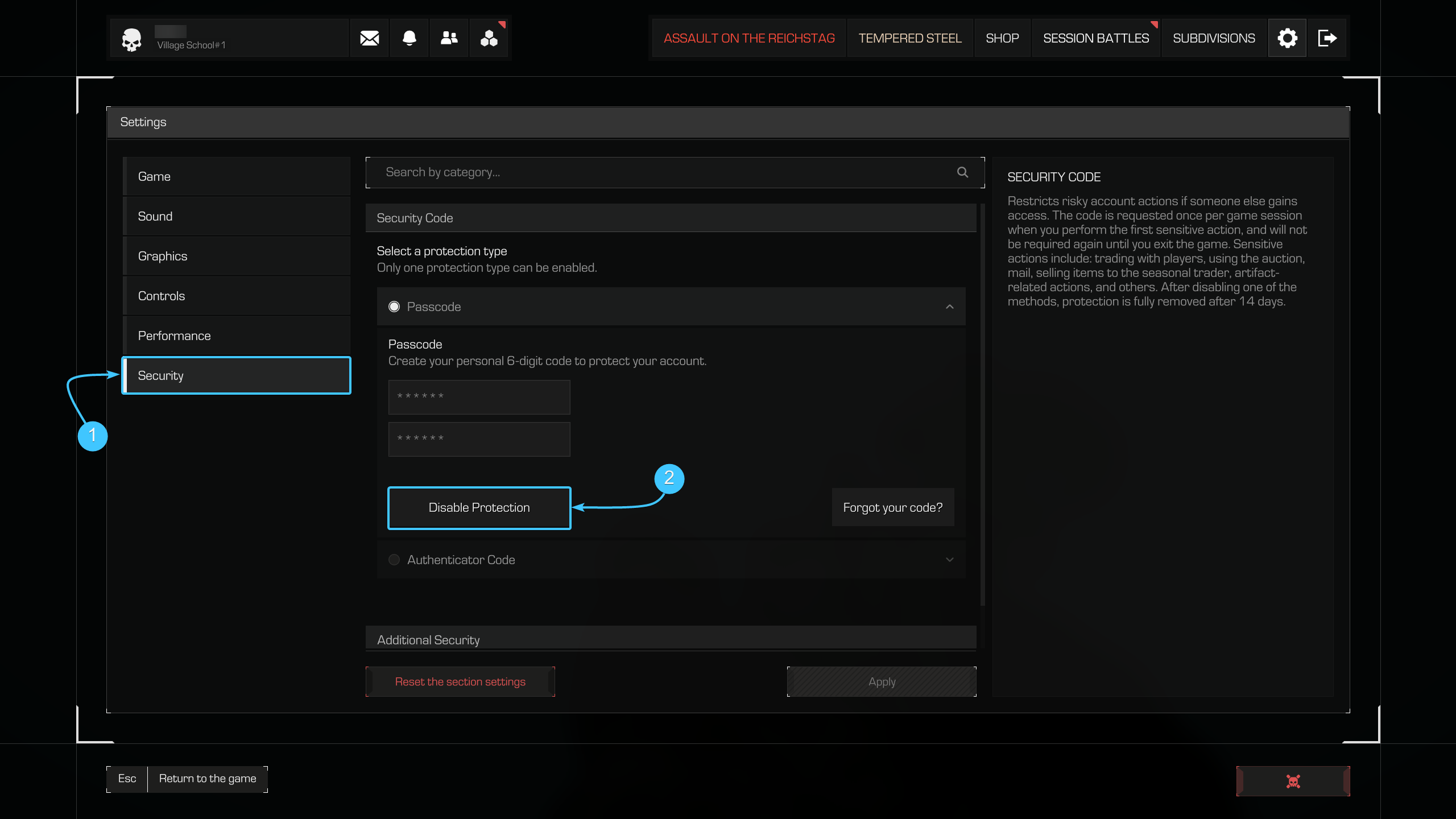Select the Passcode radio button

pos(394,307)
